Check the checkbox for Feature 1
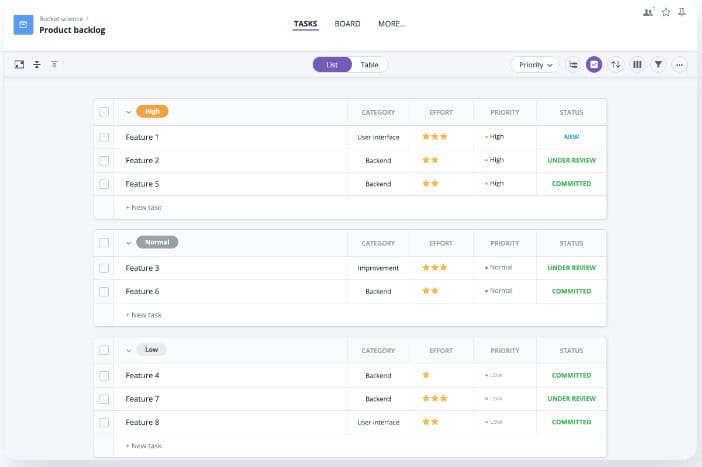 pyautogui.click(x=104, y=137)
